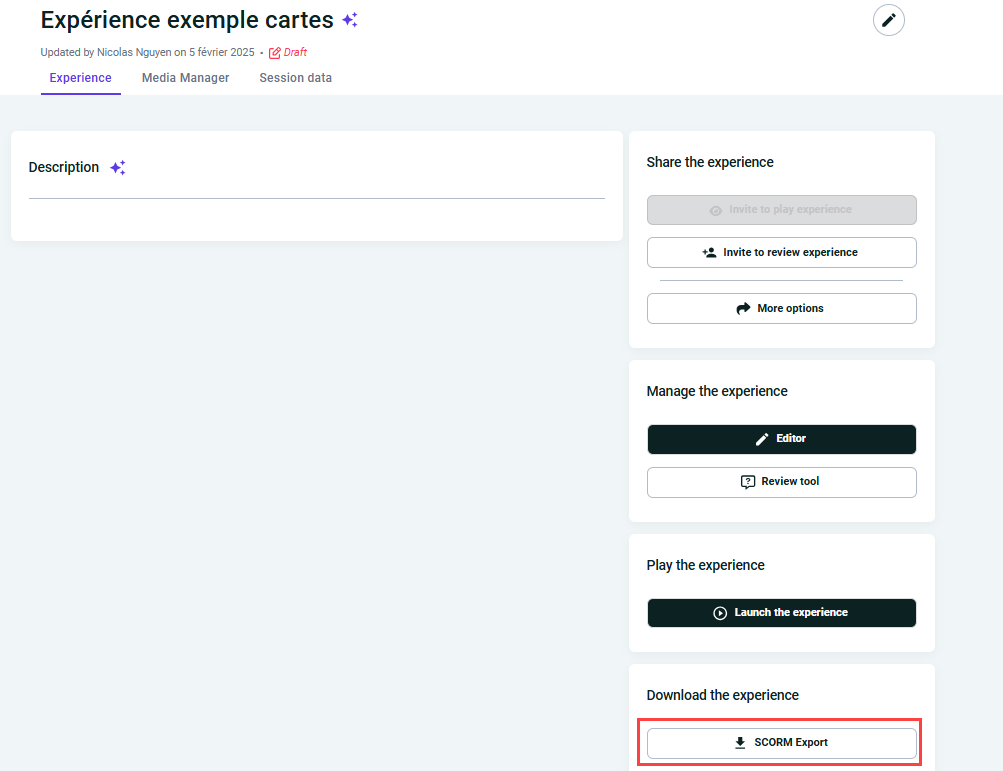
Task: Click the SCORM Export button
Action: click(x=782, y=743)
